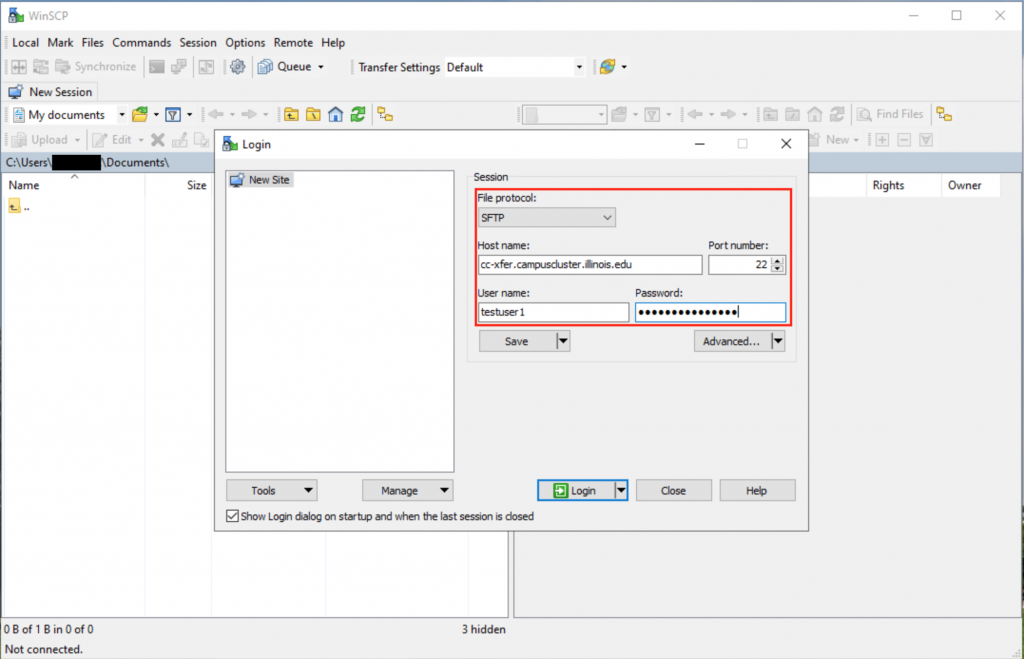Image resolution: width=1024 pixels, height=659 pixels.
Task: Select New Site in the sites list
Action: [x=261, y=180]
